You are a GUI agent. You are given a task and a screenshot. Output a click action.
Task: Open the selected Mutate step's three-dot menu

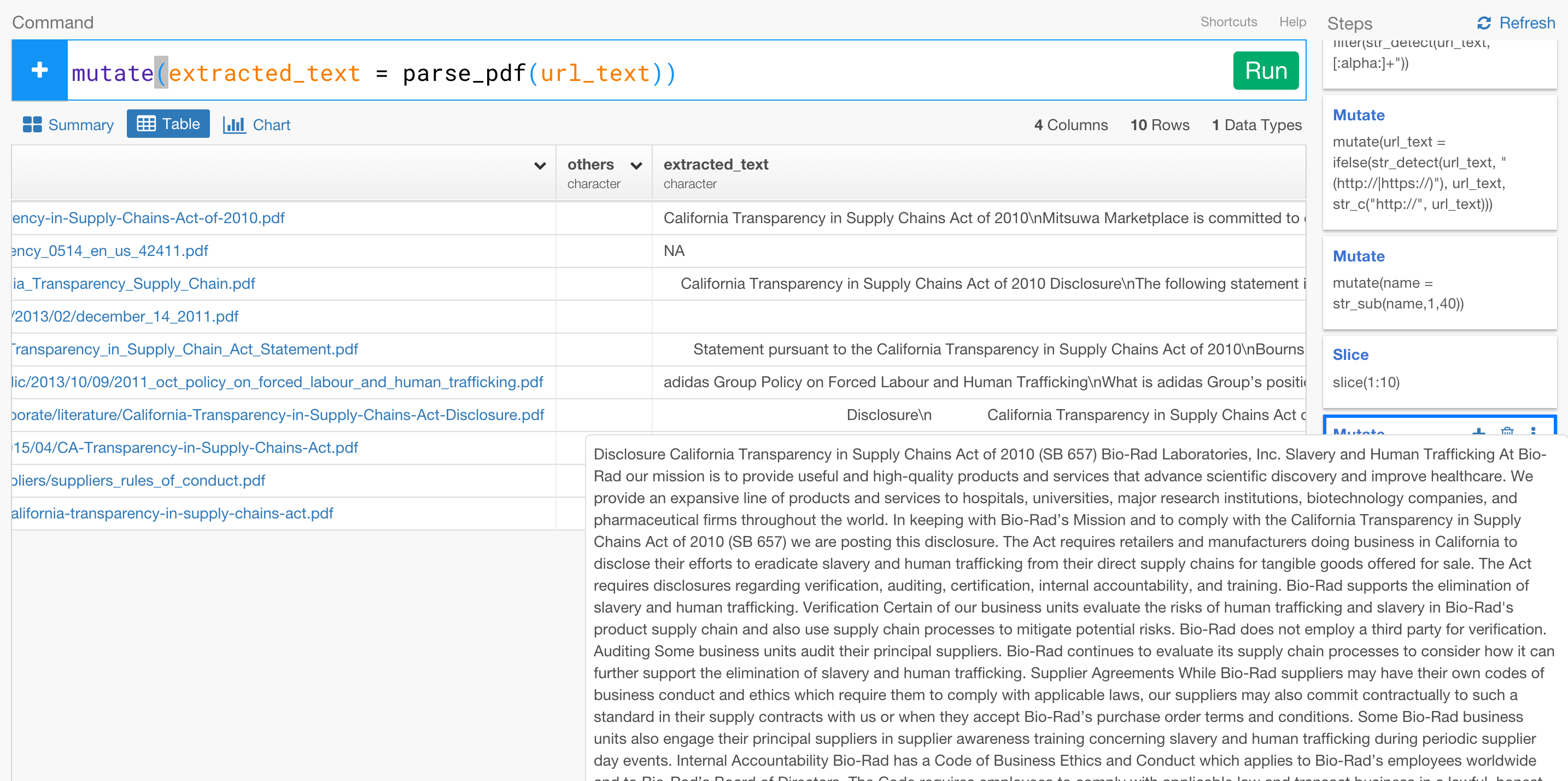click(1534, 430)
